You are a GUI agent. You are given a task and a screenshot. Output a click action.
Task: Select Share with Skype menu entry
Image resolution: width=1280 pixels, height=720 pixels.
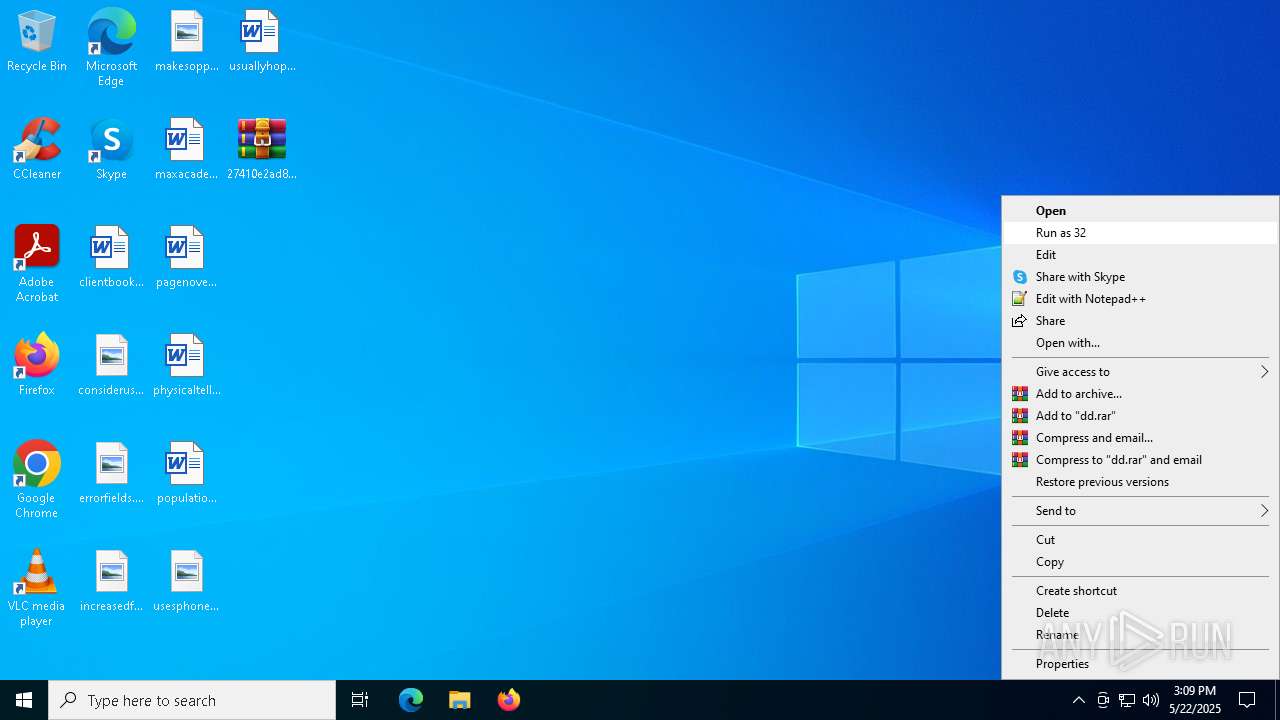(x=1140, y=276)
